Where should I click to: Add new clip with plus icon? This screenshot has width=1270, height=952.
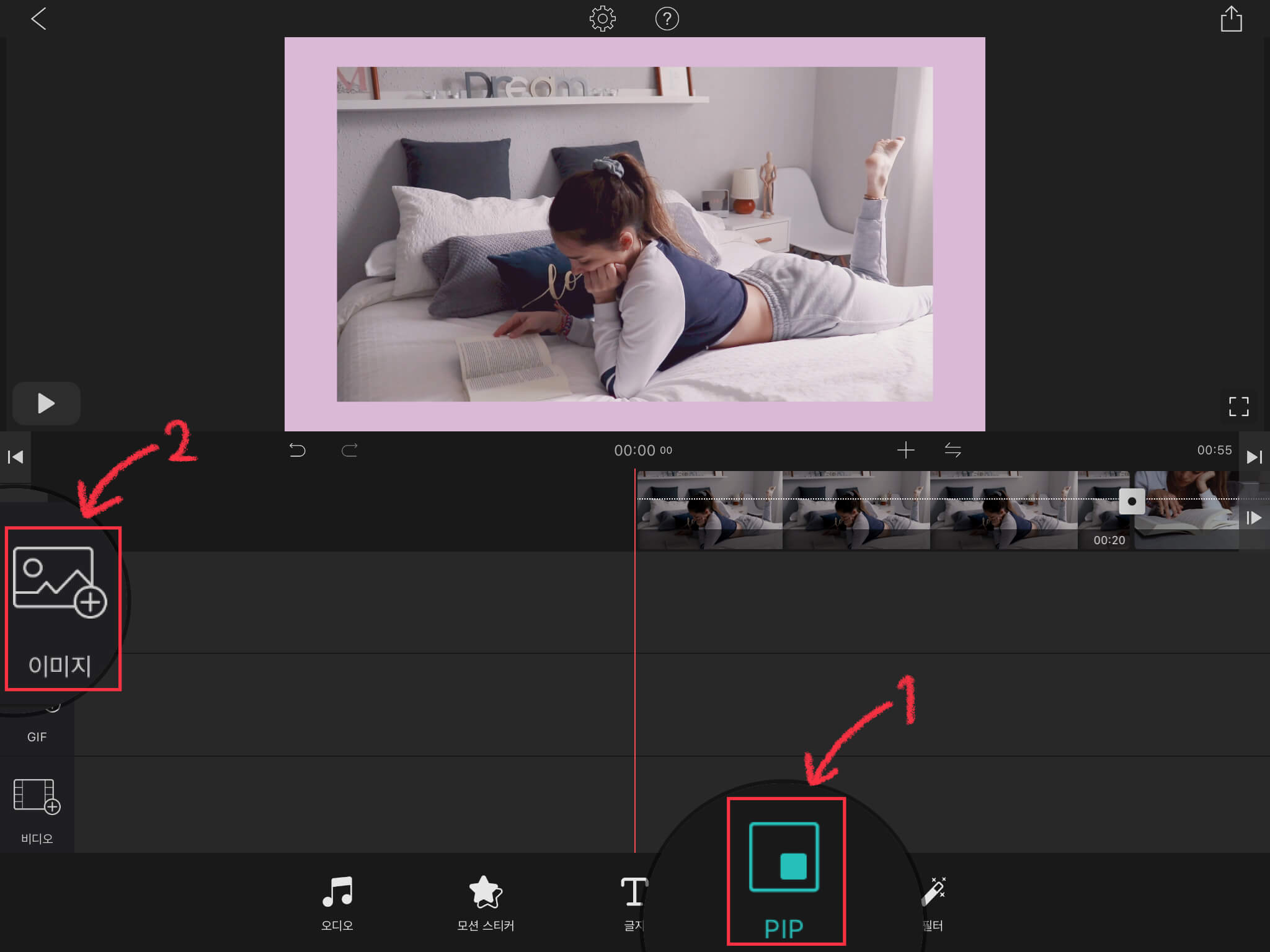tap(905, 450)
